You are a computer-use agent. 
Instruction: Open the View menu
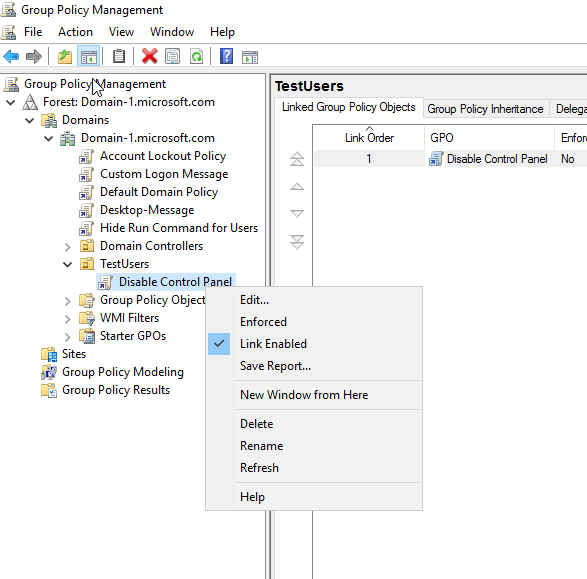pos(121,32)
